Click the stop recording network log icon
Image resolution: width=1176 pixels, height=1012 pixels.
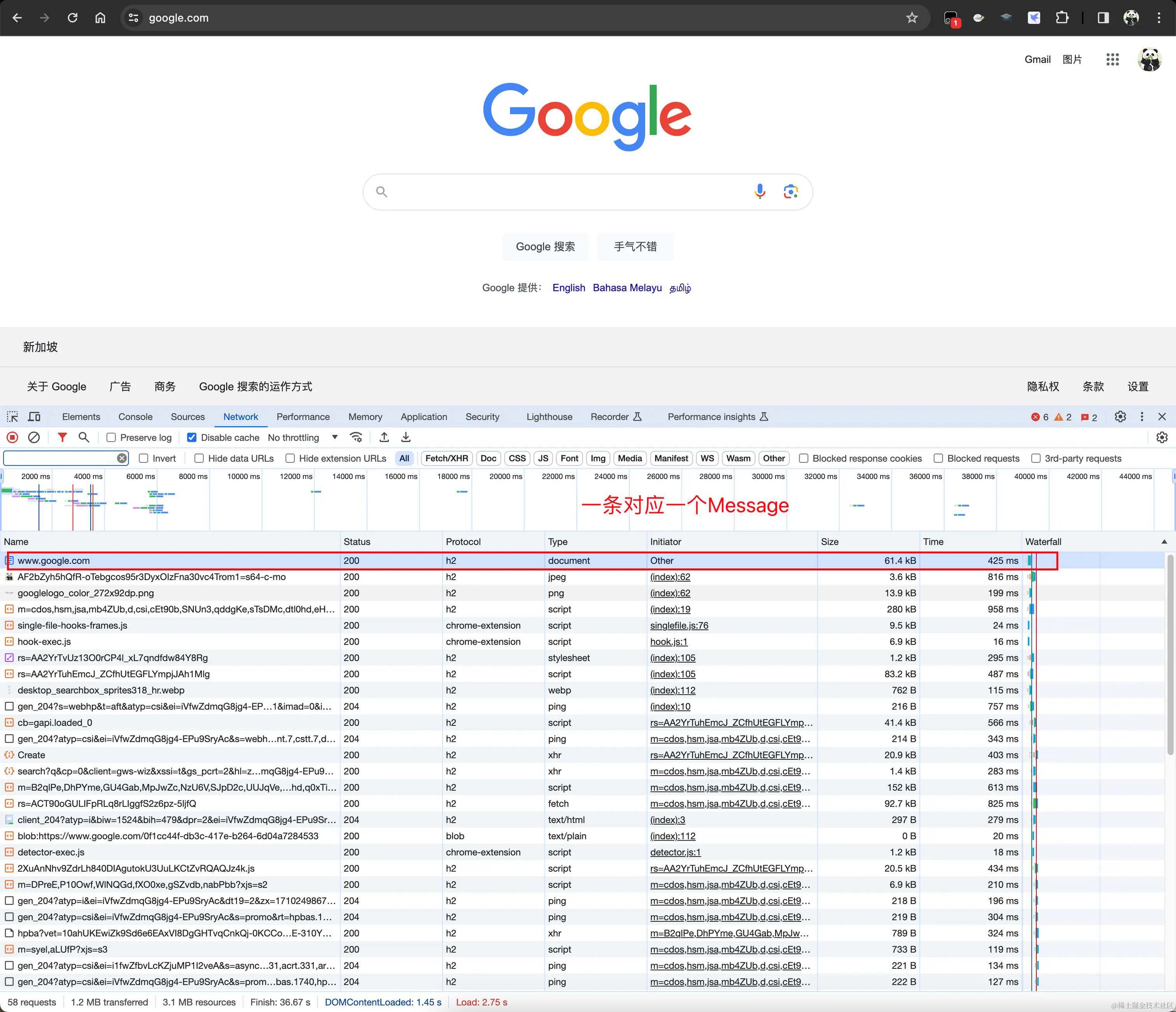(x=12, y=437)
